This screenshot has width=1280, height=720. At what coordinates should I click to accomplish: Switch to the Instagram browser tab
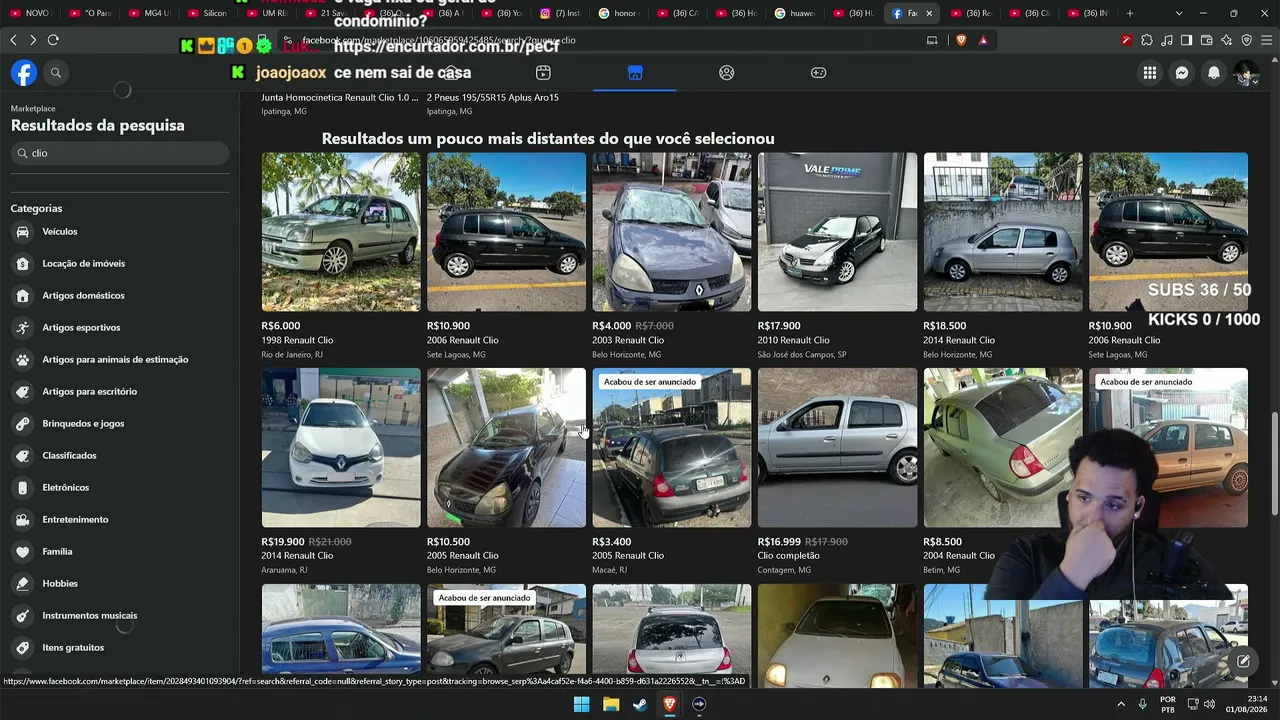[561, 13]
